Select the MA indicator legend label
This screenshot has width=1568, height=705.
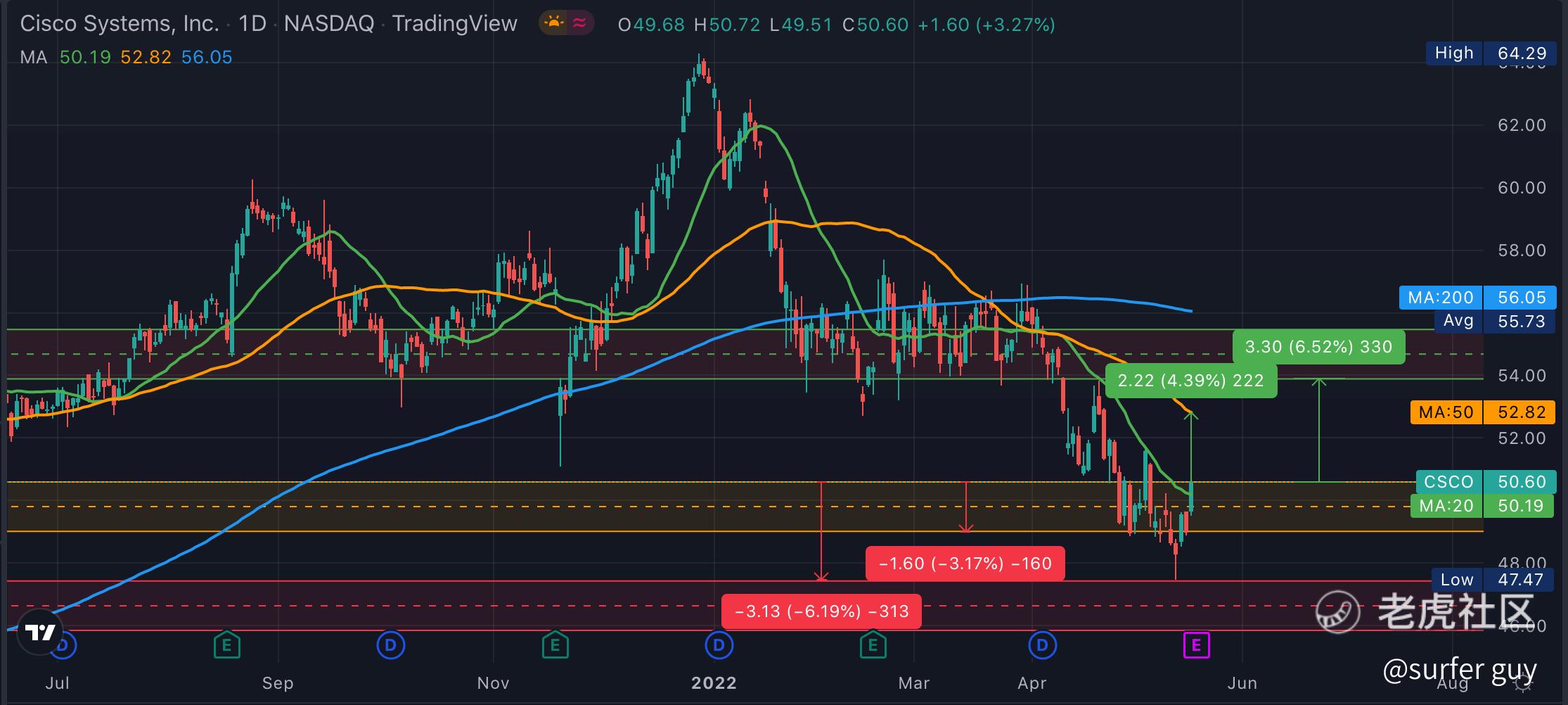[x=34, y=57]
